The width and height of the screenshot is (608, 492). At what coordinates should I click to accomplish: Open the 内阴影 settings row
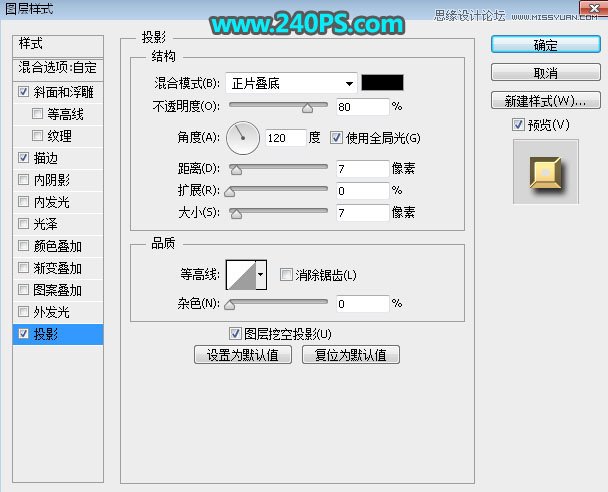pyautogui.click(x=58, y=180)
